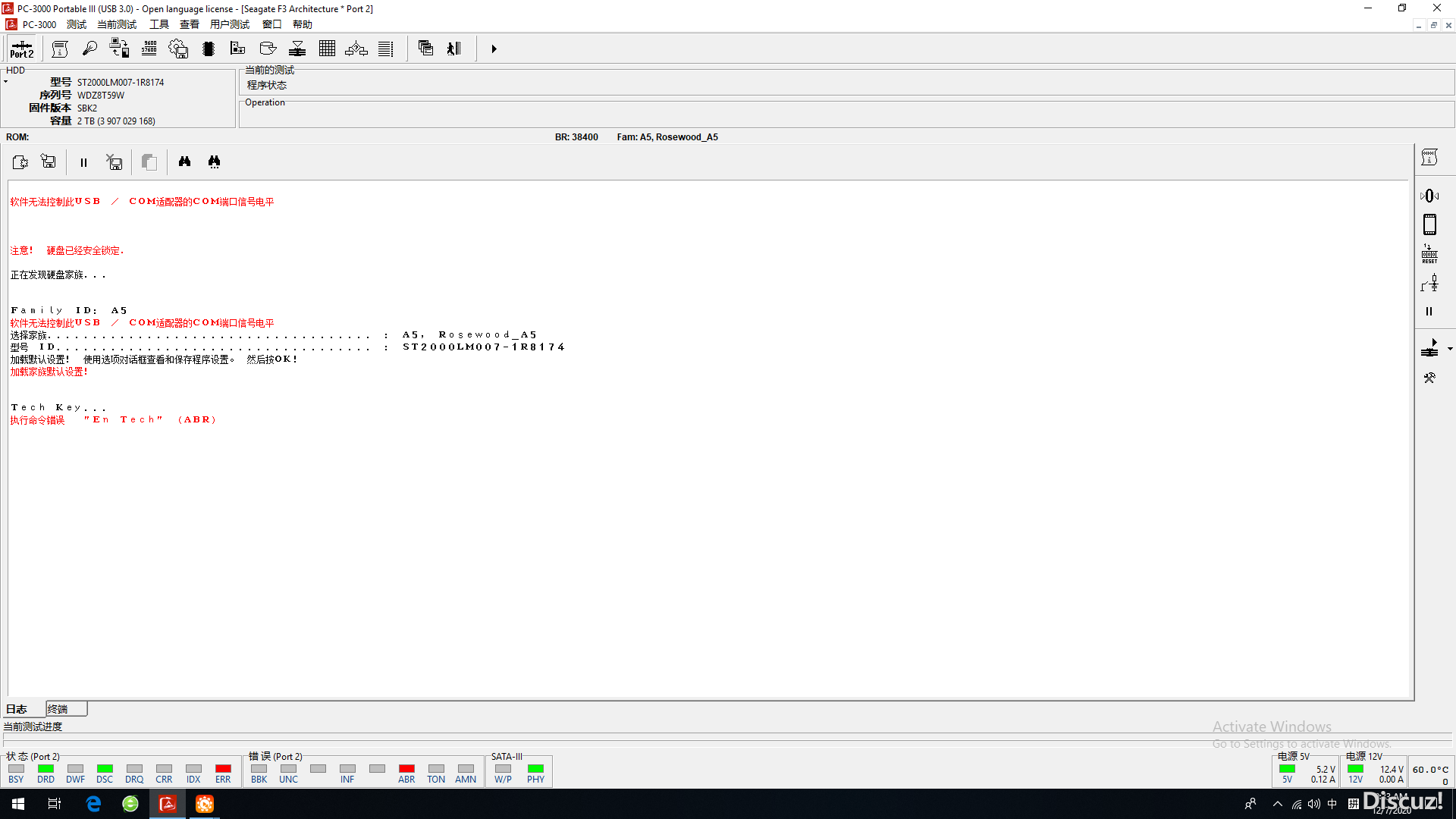Open the 用户测试 menu
The image size is (1456, 819).
[230, 24]
